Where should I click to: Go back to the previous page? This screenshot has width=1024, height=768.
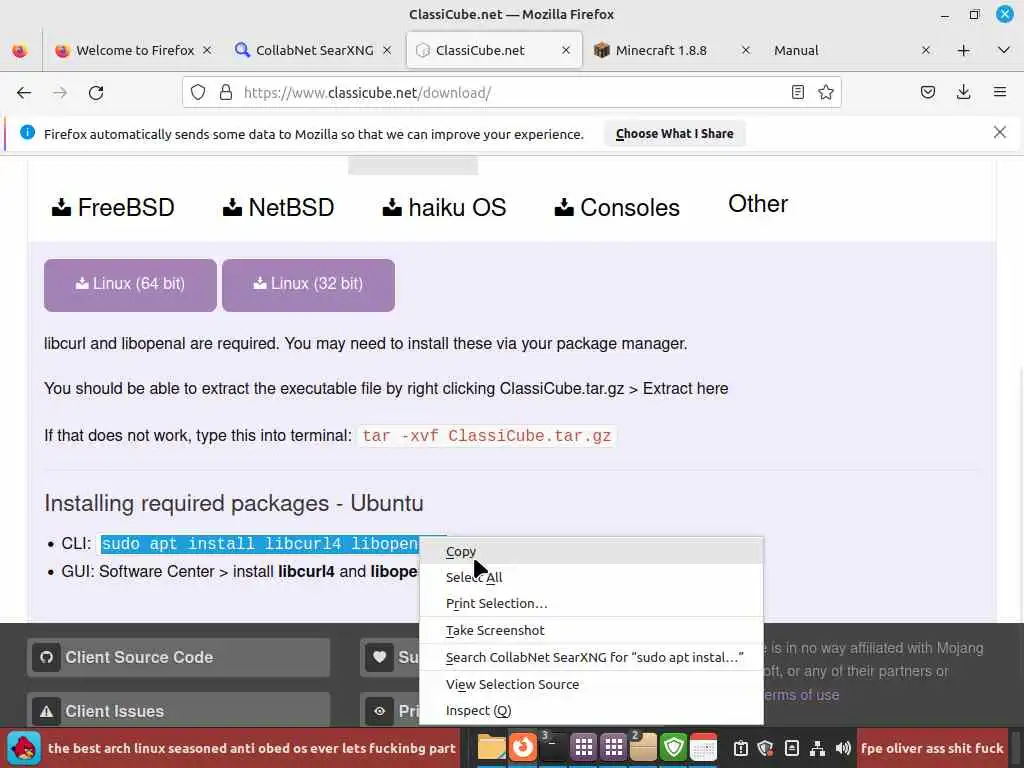(24, 93)
